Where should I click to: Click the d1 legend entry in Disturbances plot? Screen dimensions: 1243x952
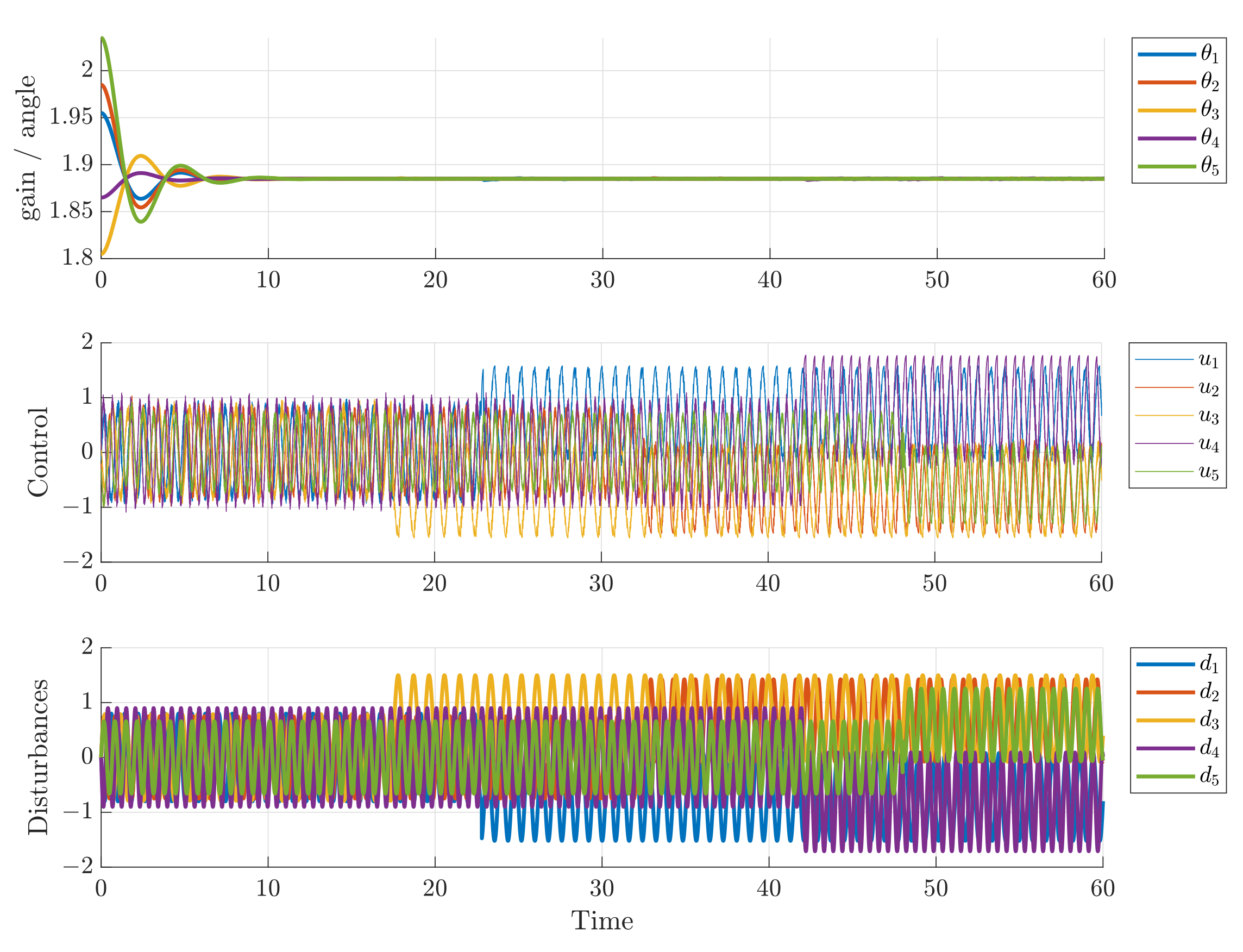tap(1177, 664)
